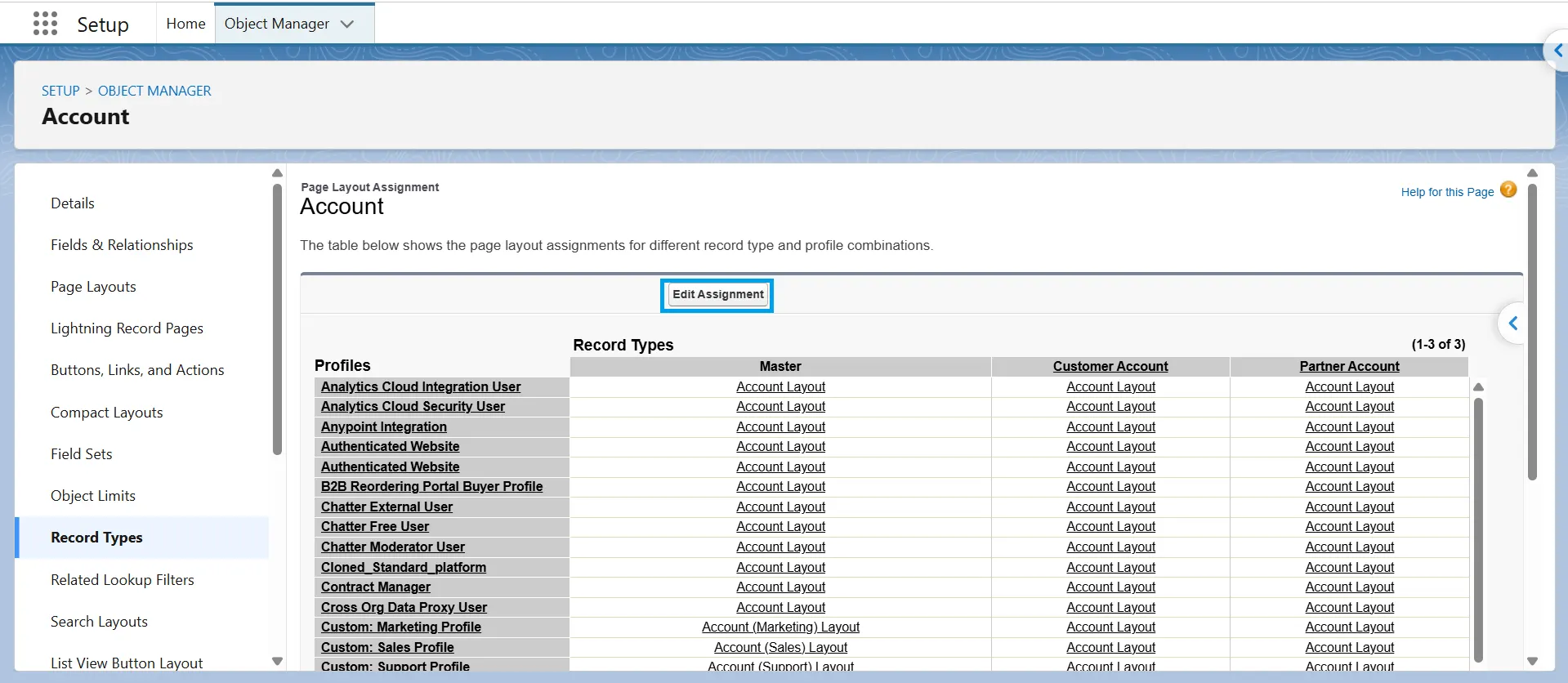Screen dimensions: 1568x683
Task: Open Object Limits sidebar item
Action: click(92, 496)
